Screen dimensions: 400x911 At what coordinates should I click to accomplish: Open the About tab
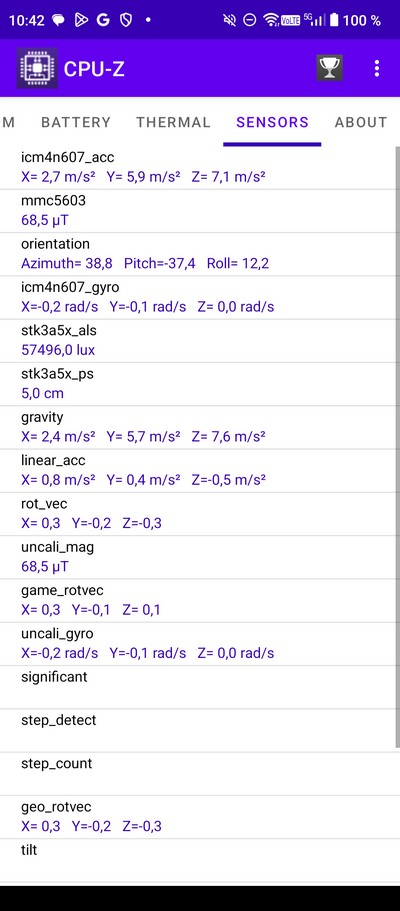point(360,122)
